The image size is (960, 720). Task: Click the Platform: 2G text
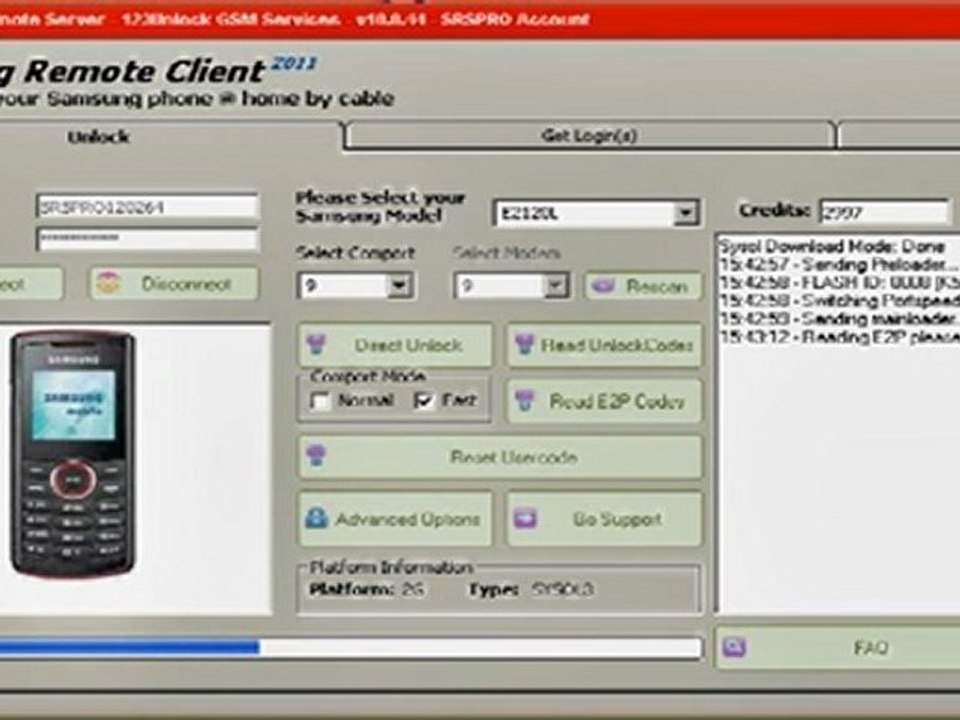point(367,589)
